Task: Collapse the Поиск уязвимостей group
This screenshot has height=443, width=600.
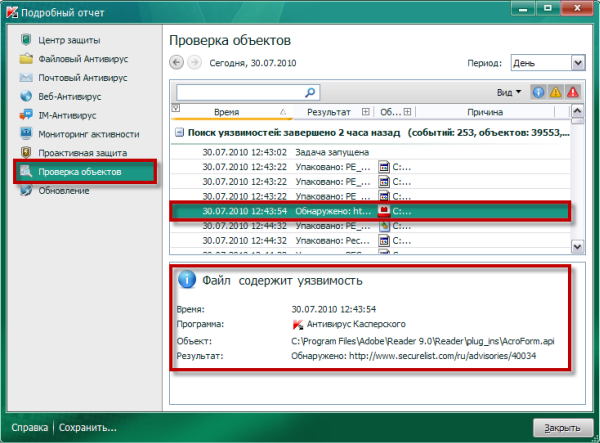Action: coord(179,132)
